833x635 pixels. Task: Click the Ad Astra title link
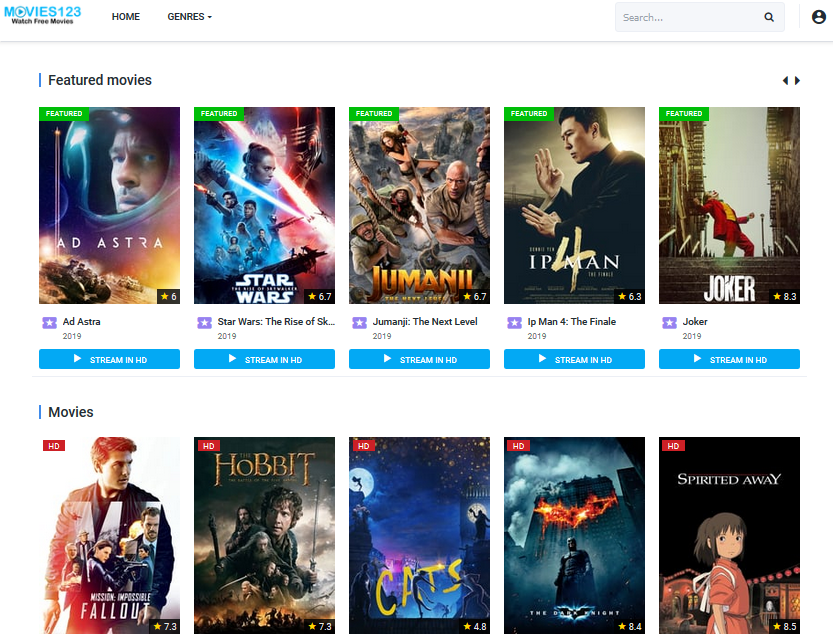pyautogui.click(x=81, y=321)
